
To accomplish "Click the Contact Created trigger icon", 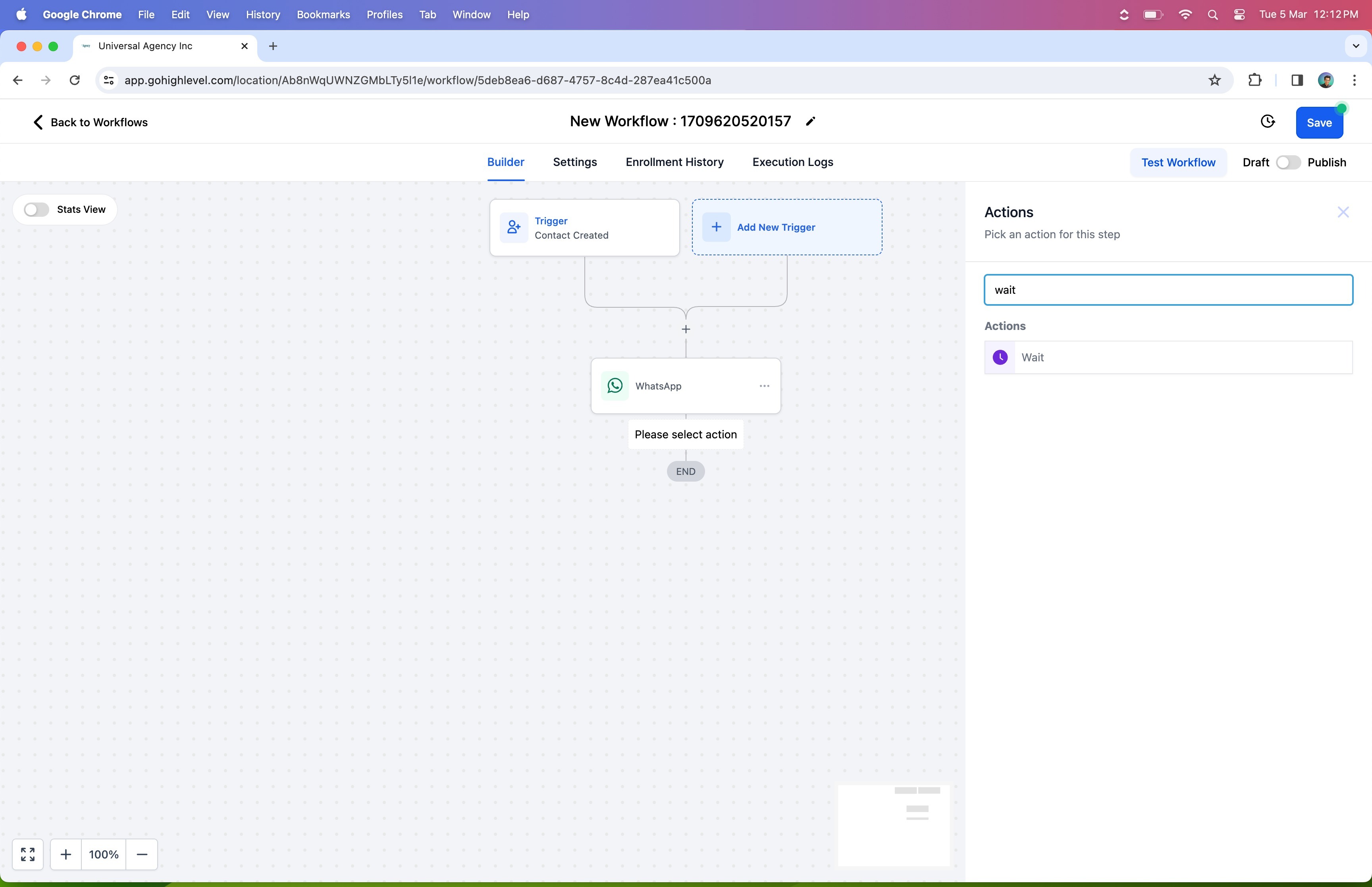I will point(514,228).
